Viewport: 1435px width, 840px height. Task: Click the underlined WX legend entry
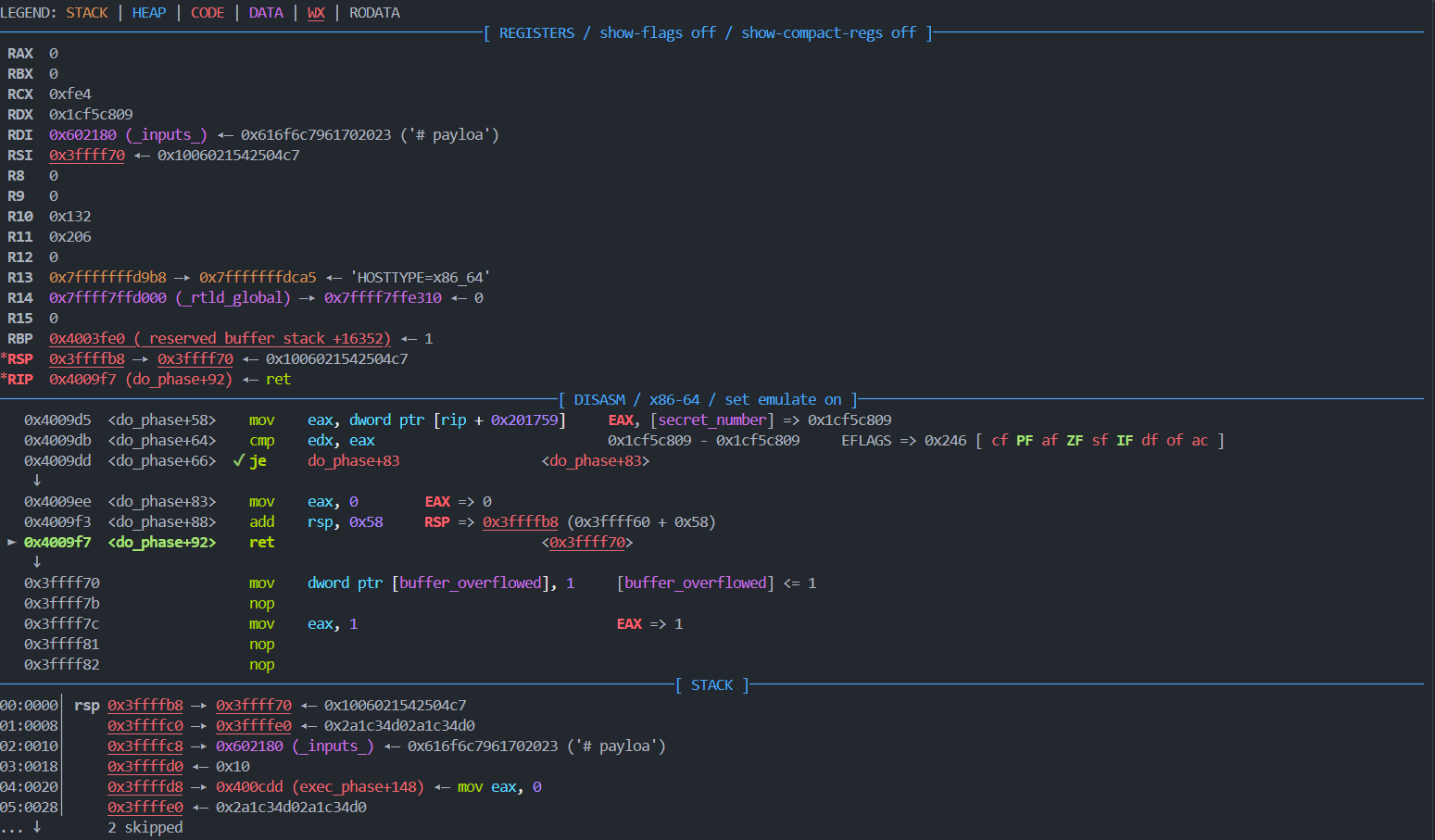316,12
